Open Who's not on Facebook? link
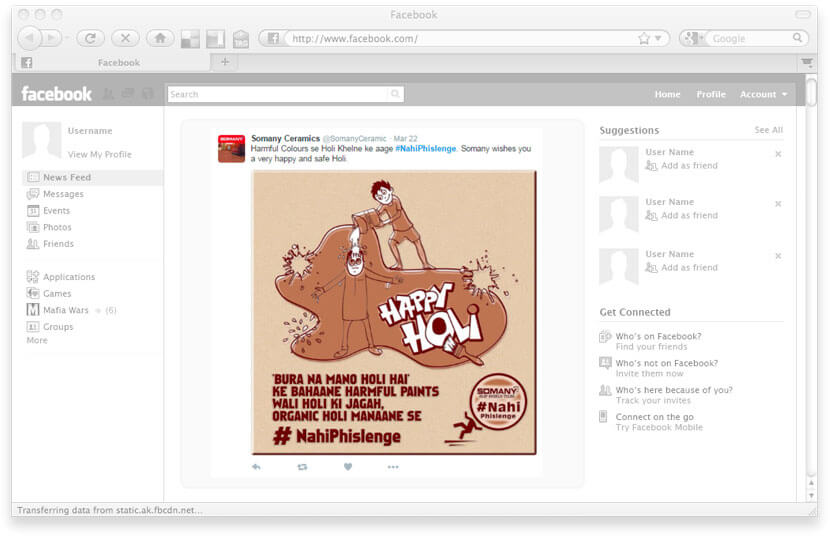Image resolution: width=837 pixels, height=536 pixels. point(666,363)
